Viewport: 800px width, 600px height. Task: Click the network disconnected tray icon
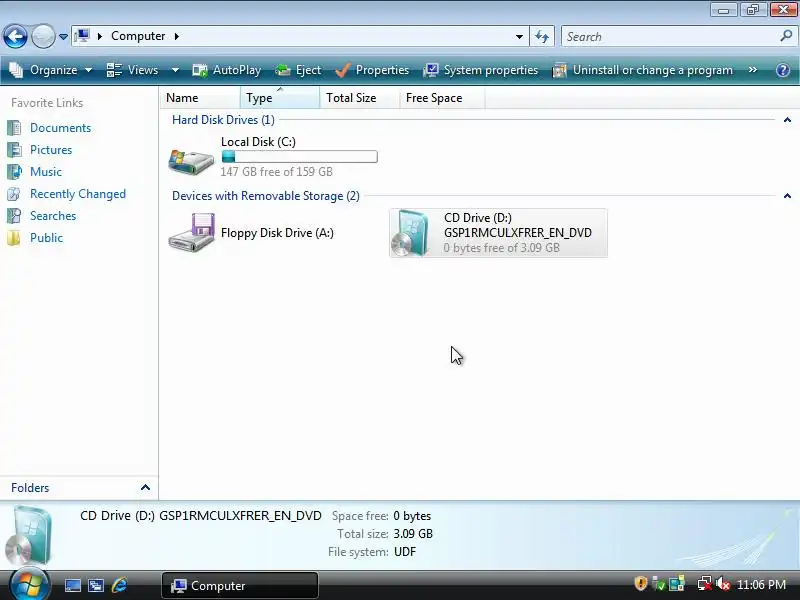tap(705, 584)
